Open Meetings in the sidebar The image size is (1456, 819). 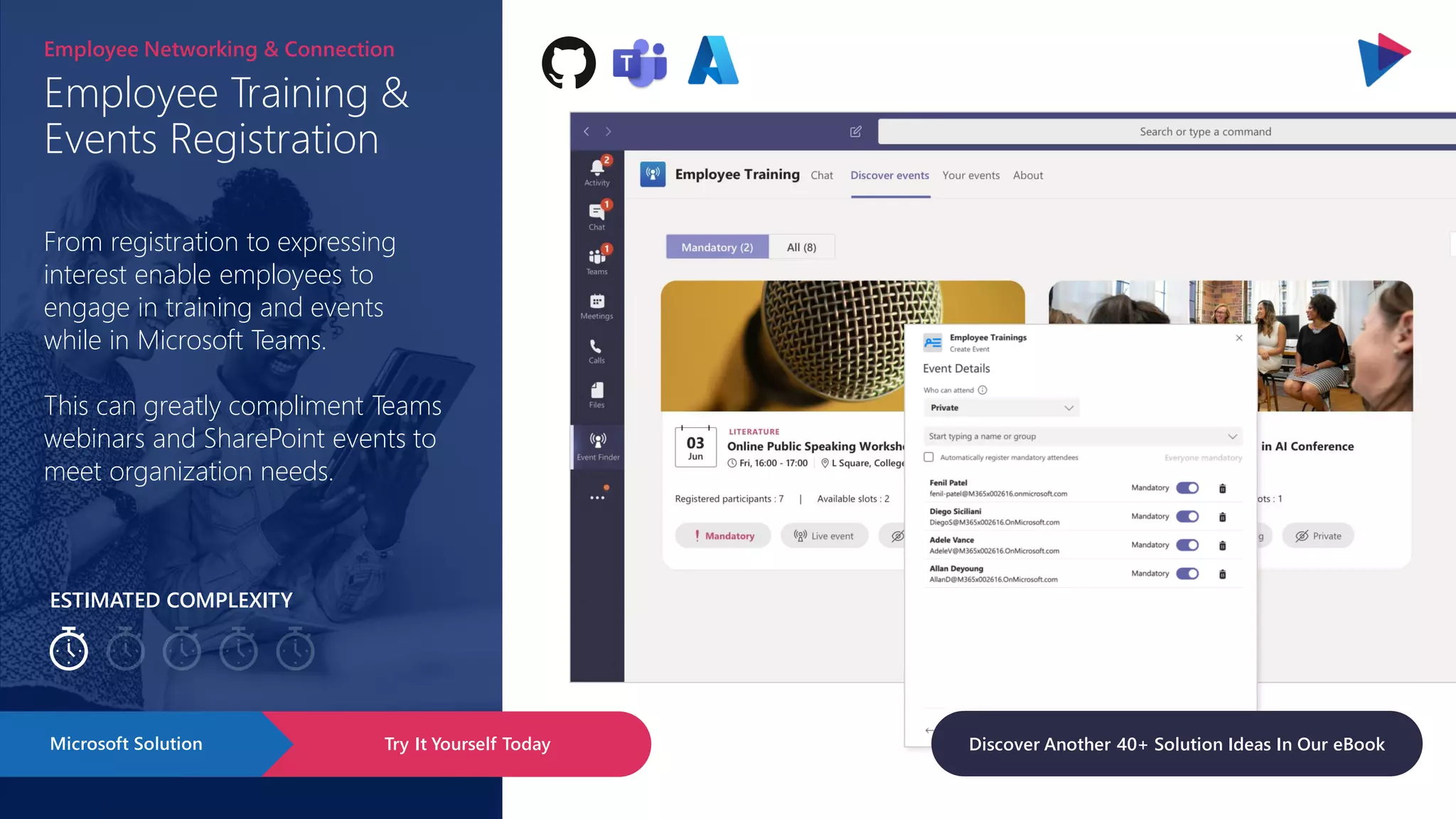click(x=597, y=306)
